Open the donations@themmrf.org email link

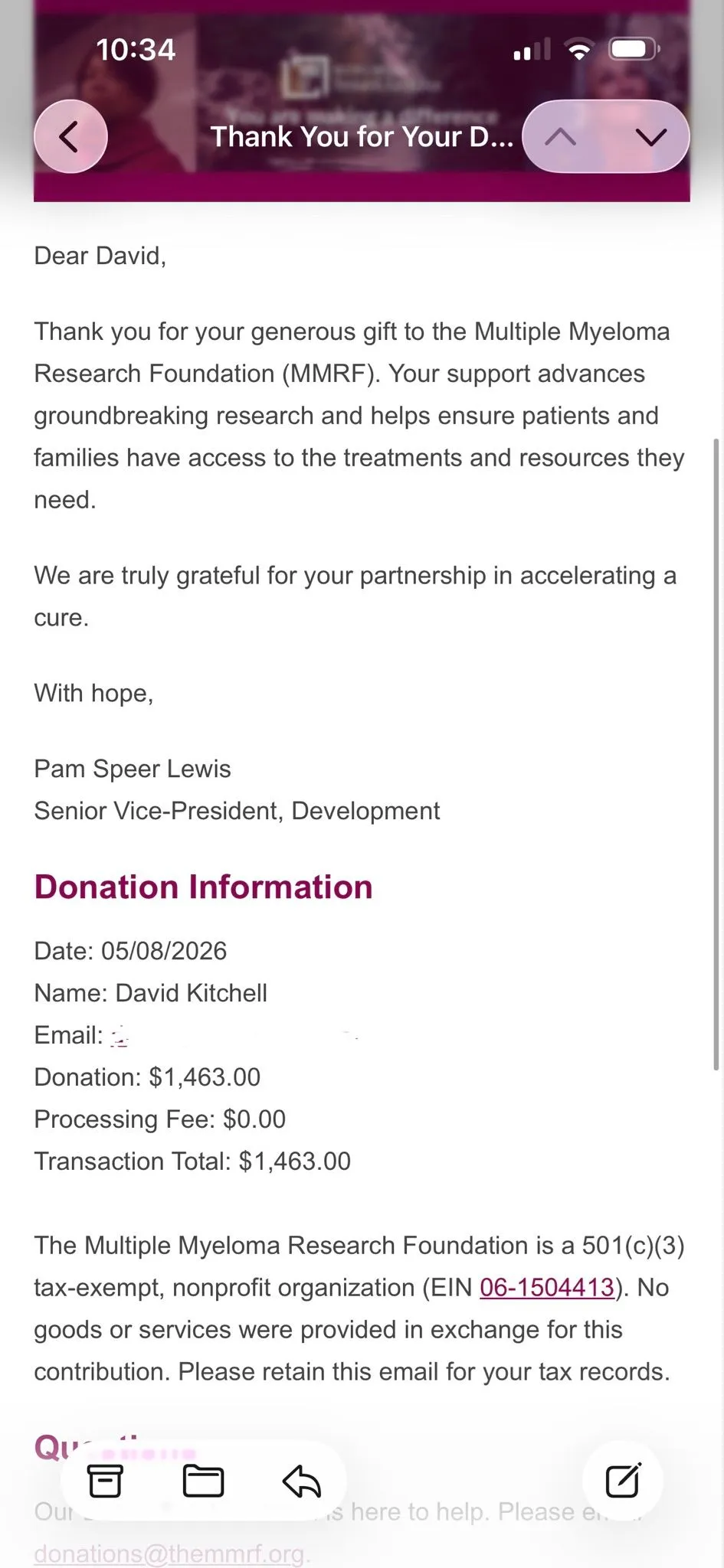pos(169,1553)
